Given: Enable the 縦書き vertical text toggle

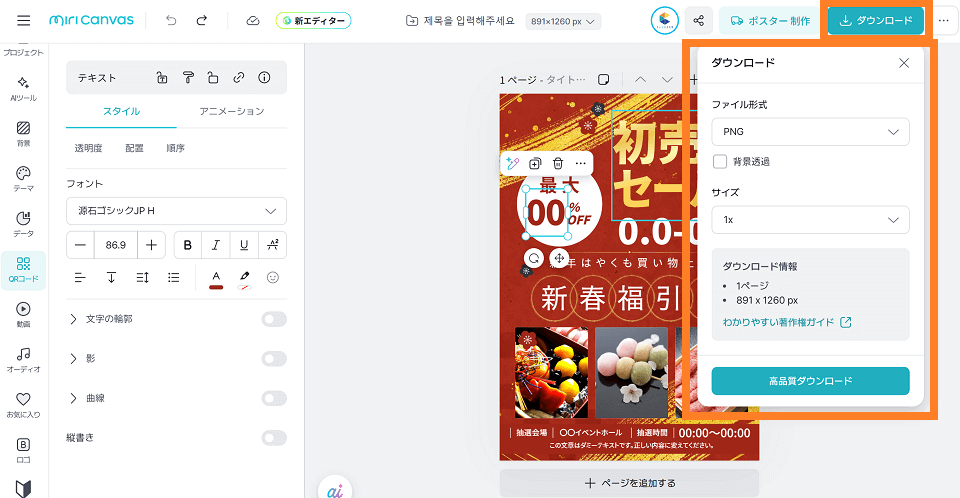Looking at the screenshot, I should click(274, 437).
